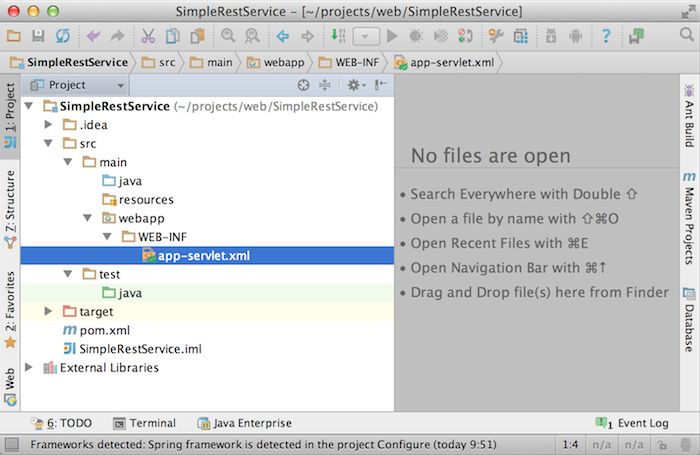Image resolution: width=700 pixels, height=455 pixels.
Task: Open the Web side tab
Action: tap(10, 387)
